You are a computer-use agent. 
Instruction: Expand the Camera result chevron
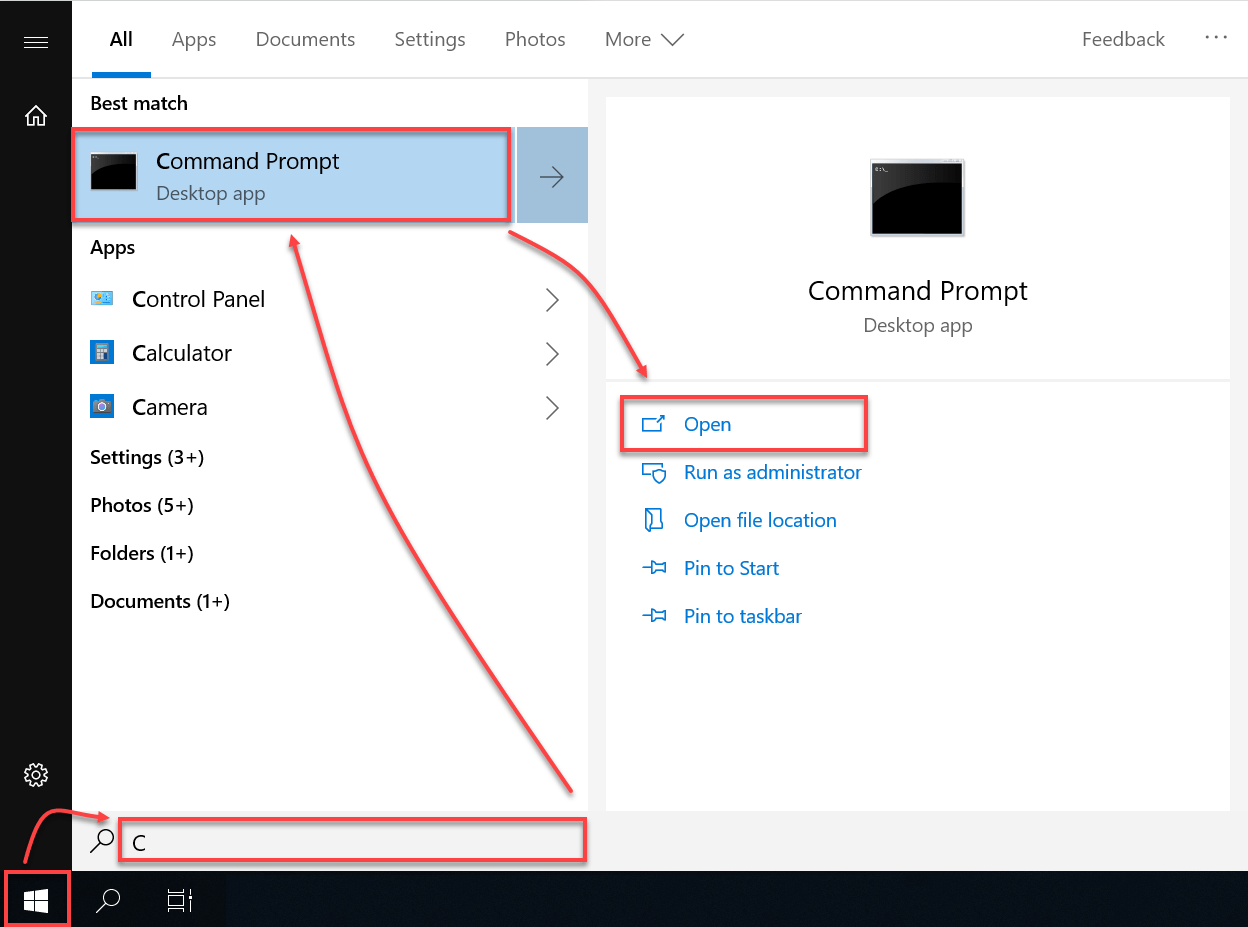click(x=552, y=407)
